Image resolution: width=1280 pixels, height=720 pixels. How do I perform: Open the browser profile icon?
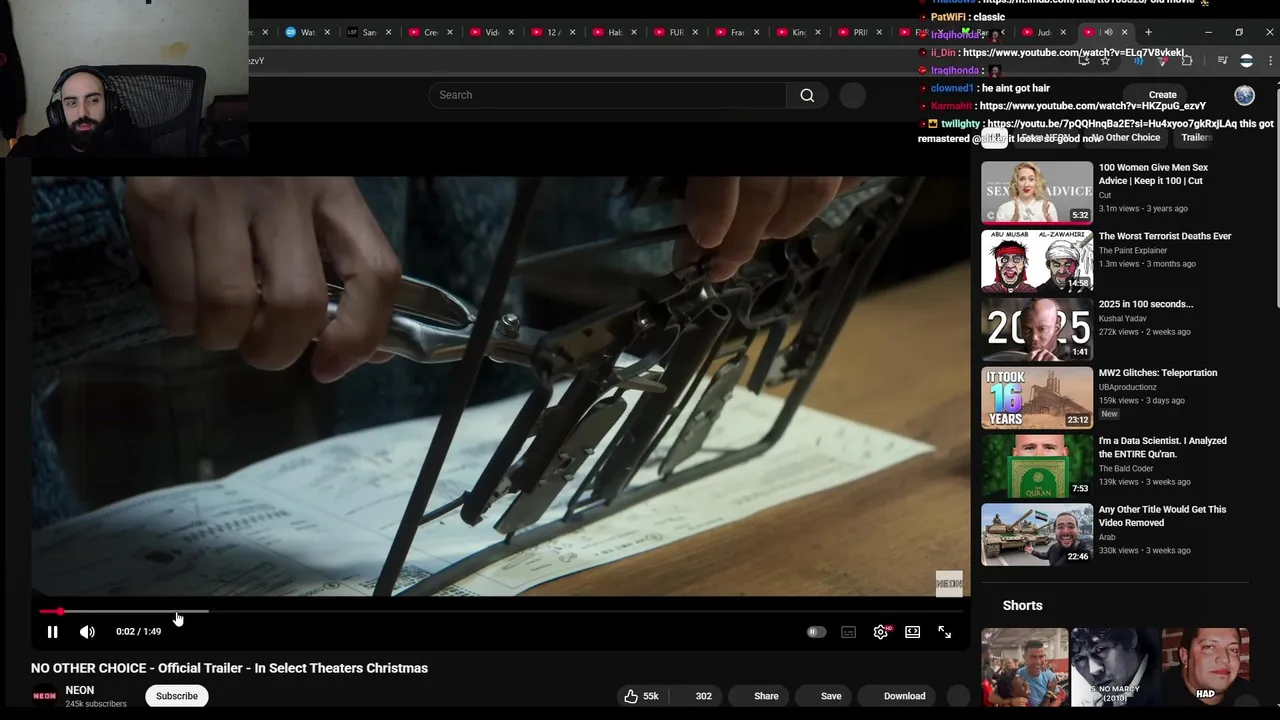[1246, 61]
